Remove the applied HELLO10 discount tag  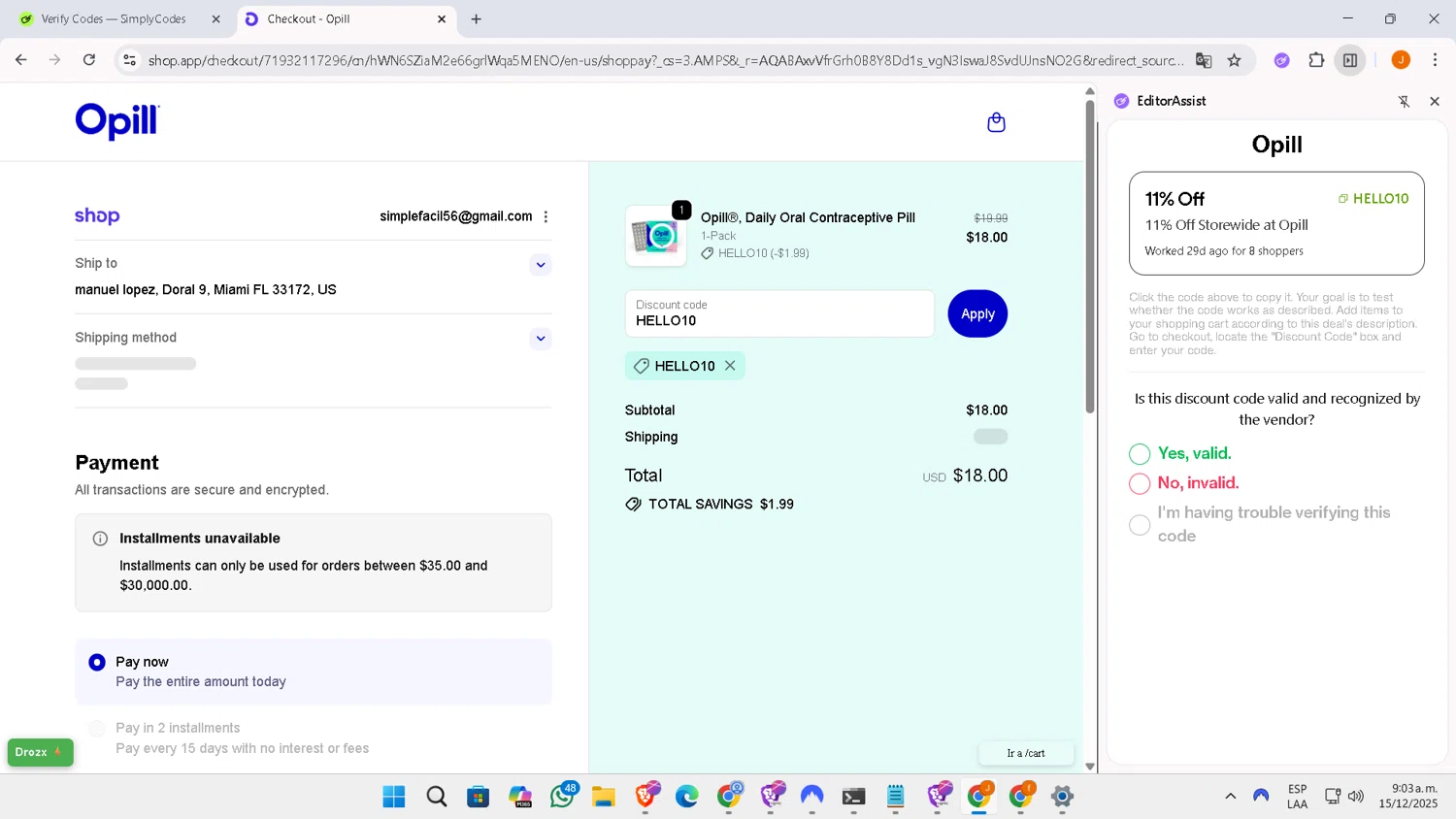point(730,366)
